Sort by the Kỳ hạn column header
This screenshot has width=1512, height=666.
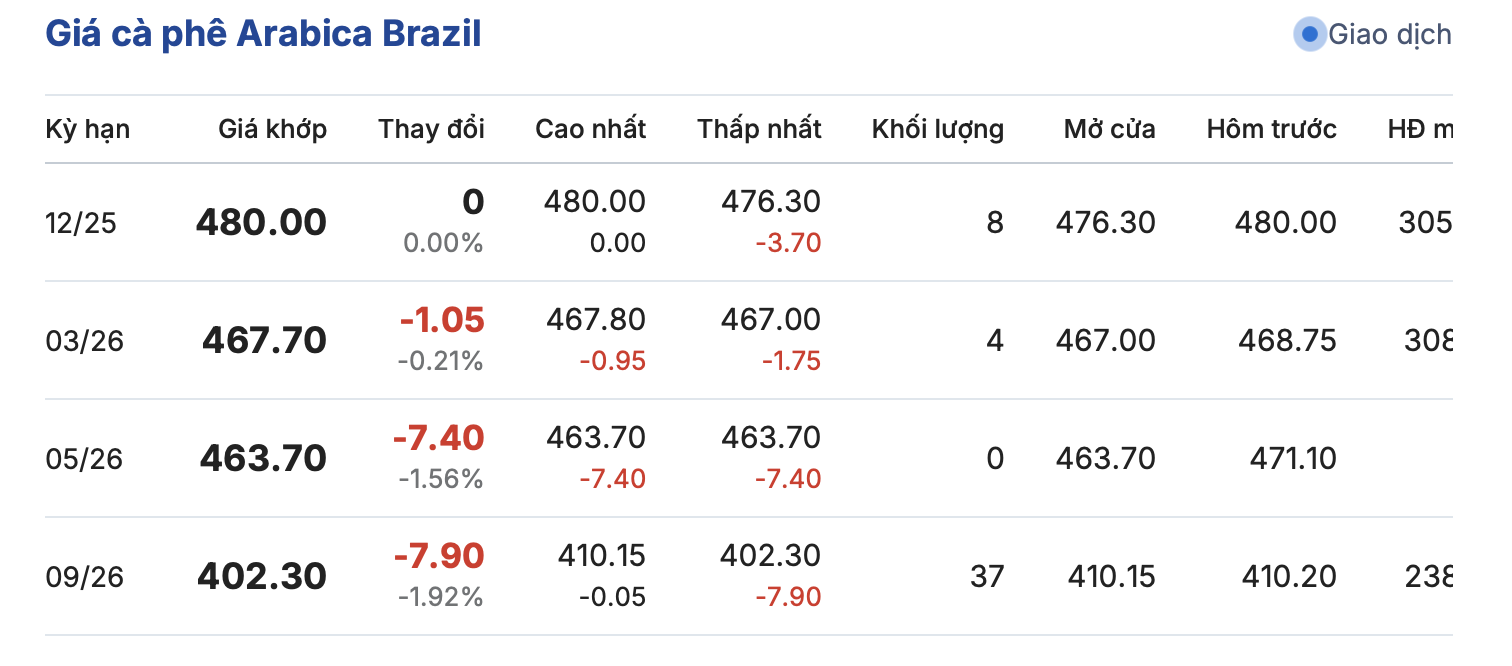(88, 129)
